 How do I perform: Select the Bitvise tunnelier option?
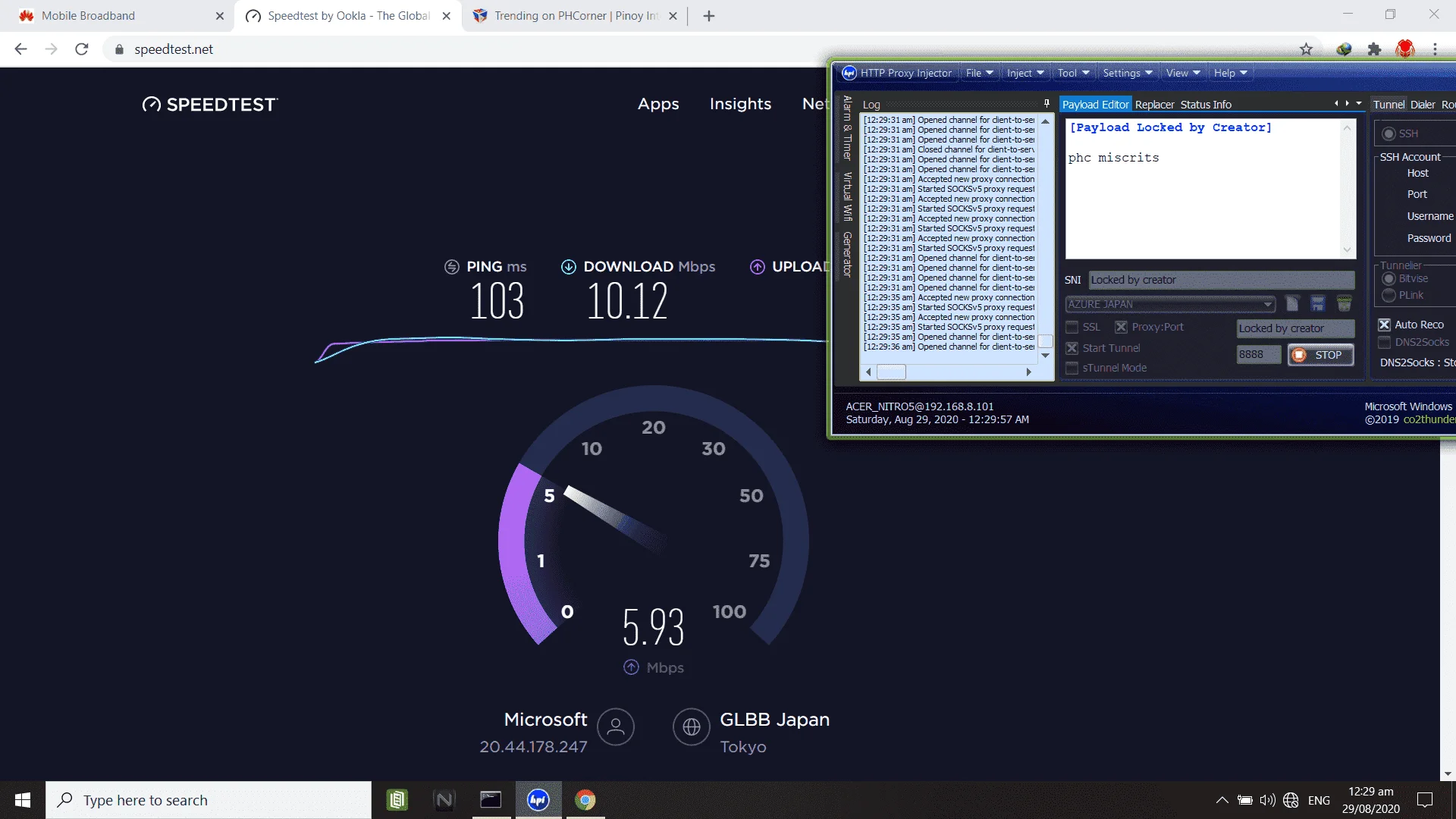pos(1389,279)
